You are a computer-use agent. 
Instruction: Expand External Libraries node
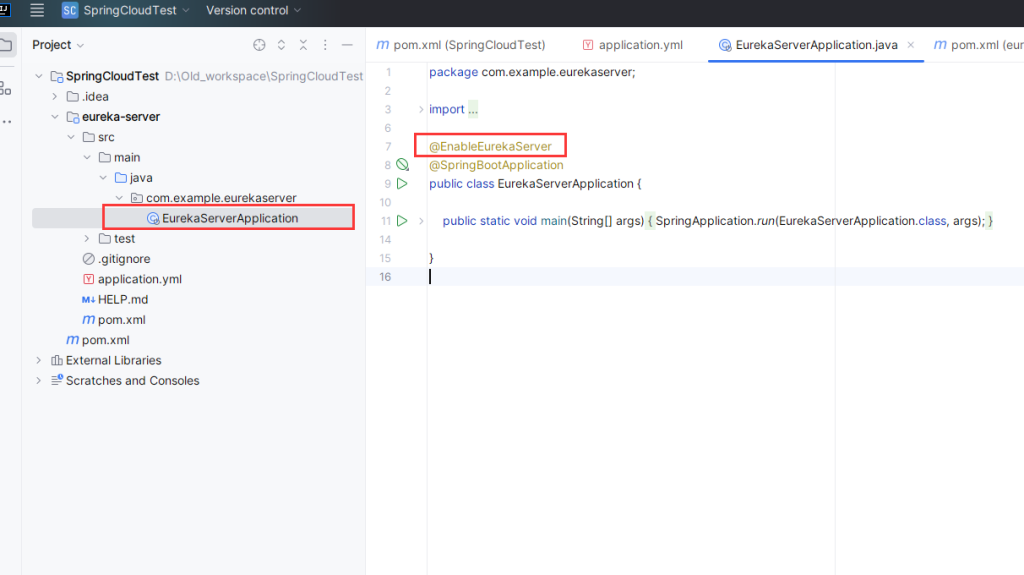click(39, 360)
